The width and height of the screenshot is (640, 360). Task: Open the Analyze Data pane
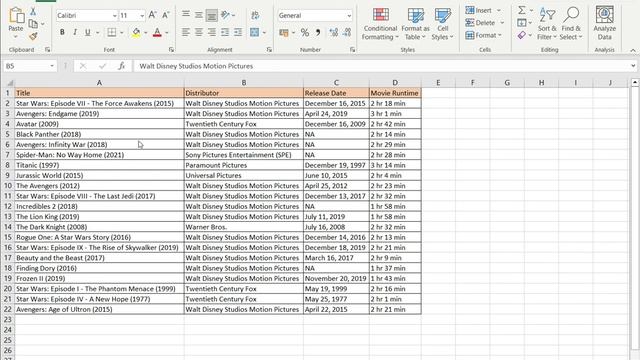click(604, 23)
